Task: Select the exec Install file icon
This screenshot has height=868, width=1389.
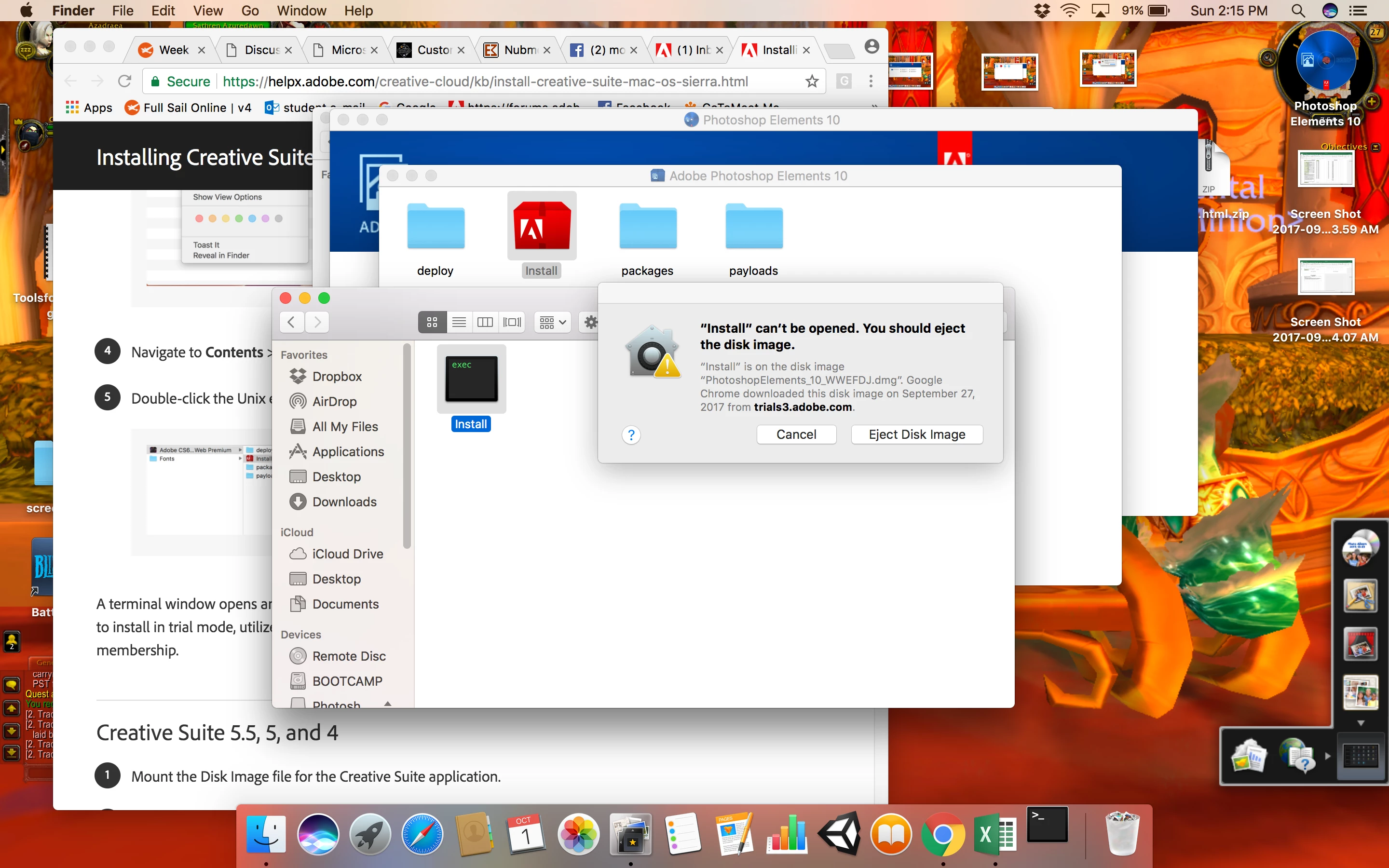Action: [x=471, y=379]
